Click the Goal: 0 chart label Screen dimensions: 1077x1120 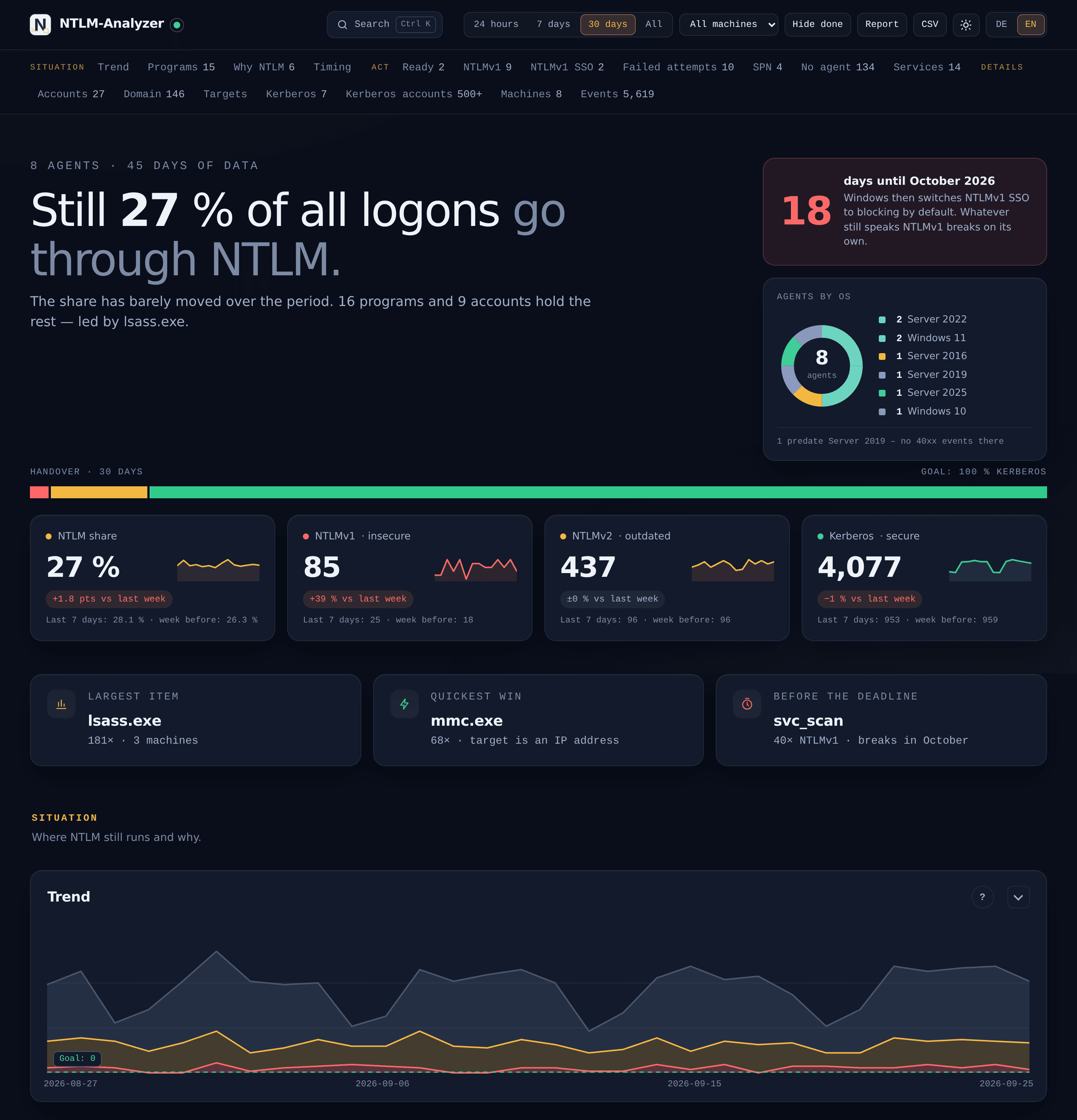77,1059
